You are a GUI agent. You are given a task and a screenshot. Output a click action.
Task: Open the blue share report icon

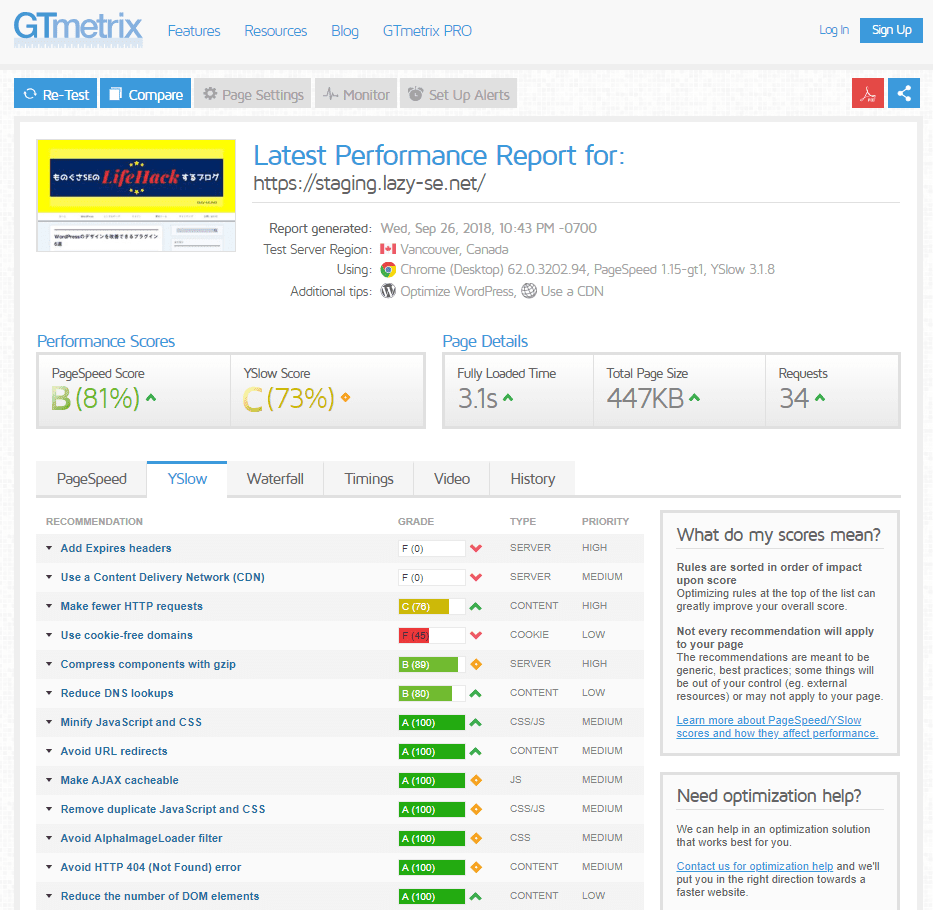(x=904, y=92)
